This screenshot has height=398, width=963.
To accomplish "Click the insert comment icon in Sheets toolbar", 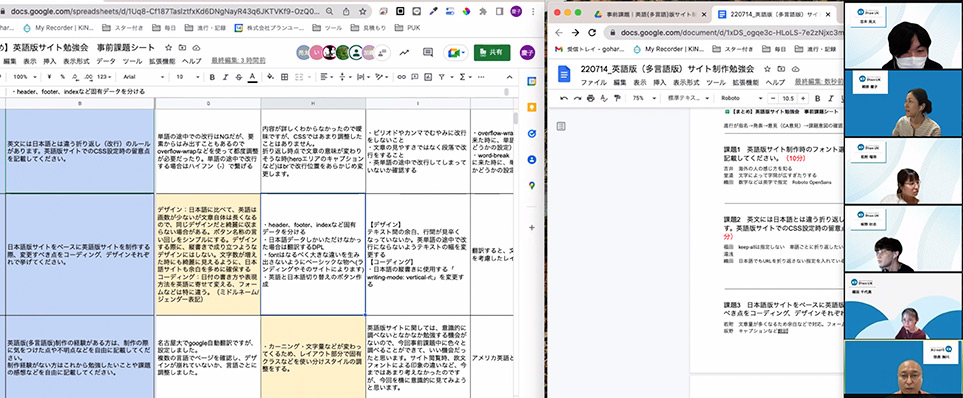I will point(416,77).
